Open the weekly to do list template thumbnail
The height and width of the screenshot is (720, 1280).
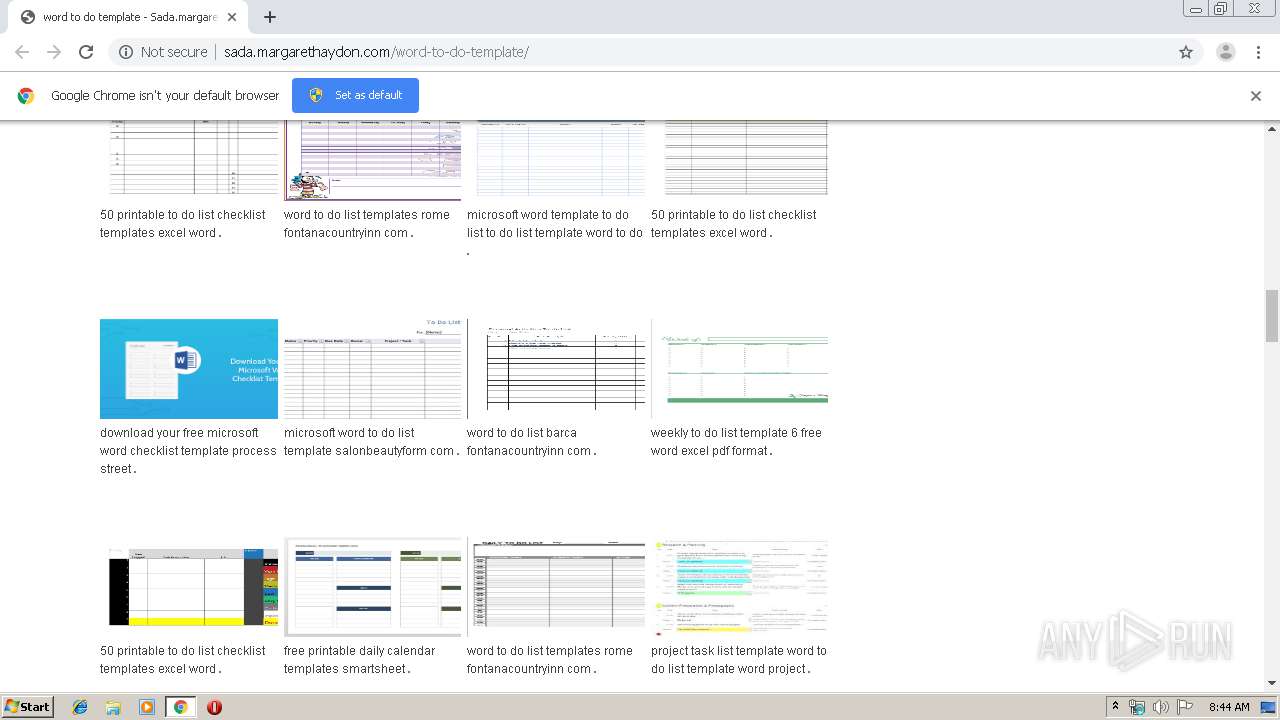[739, 369]
